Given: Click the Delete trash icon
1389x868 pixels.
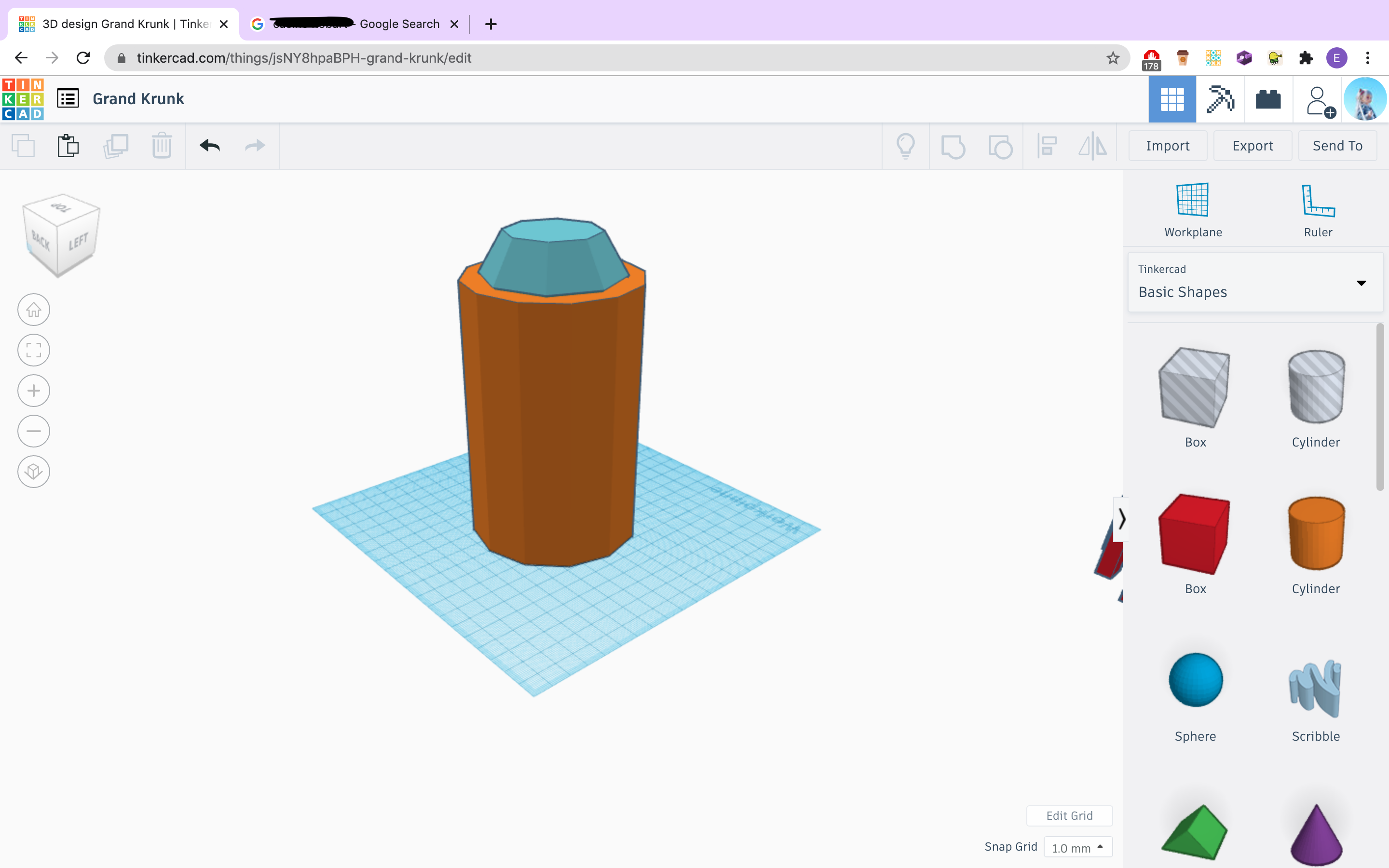Looking at the screenshot, I should (162, 146).
